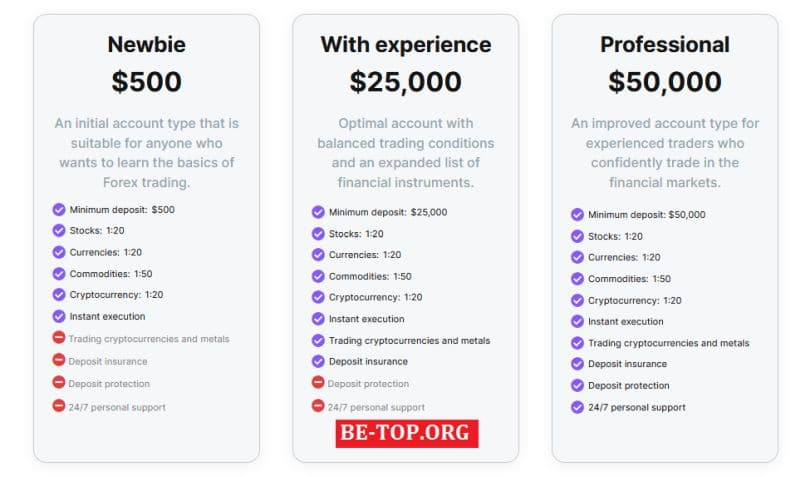The image size is (800, 477).
Task: Click the checkmark beside With experience Commodities: 1:50
Action: (318, 276)
